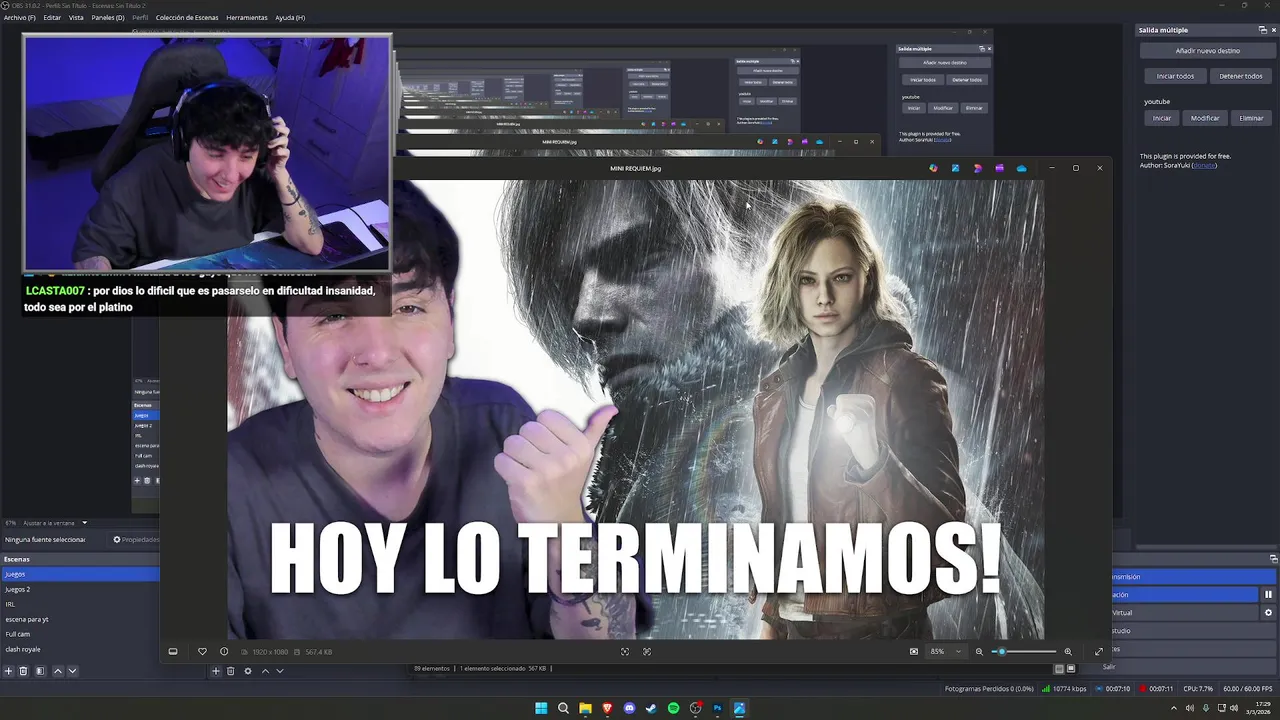Click Modificar for youtube output
The height and width of the screenshot is (720, 1280).
(x=1205, y=118)
